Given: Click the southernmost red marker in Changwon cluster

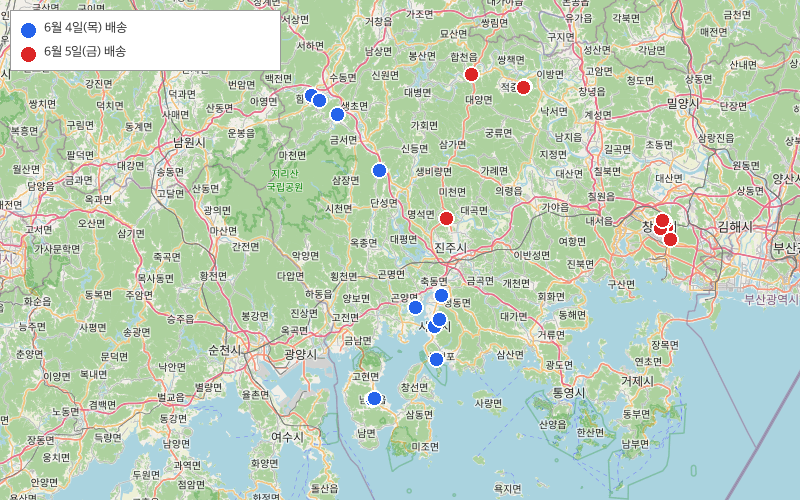Looking at the screenshot, I should [670, 239].
